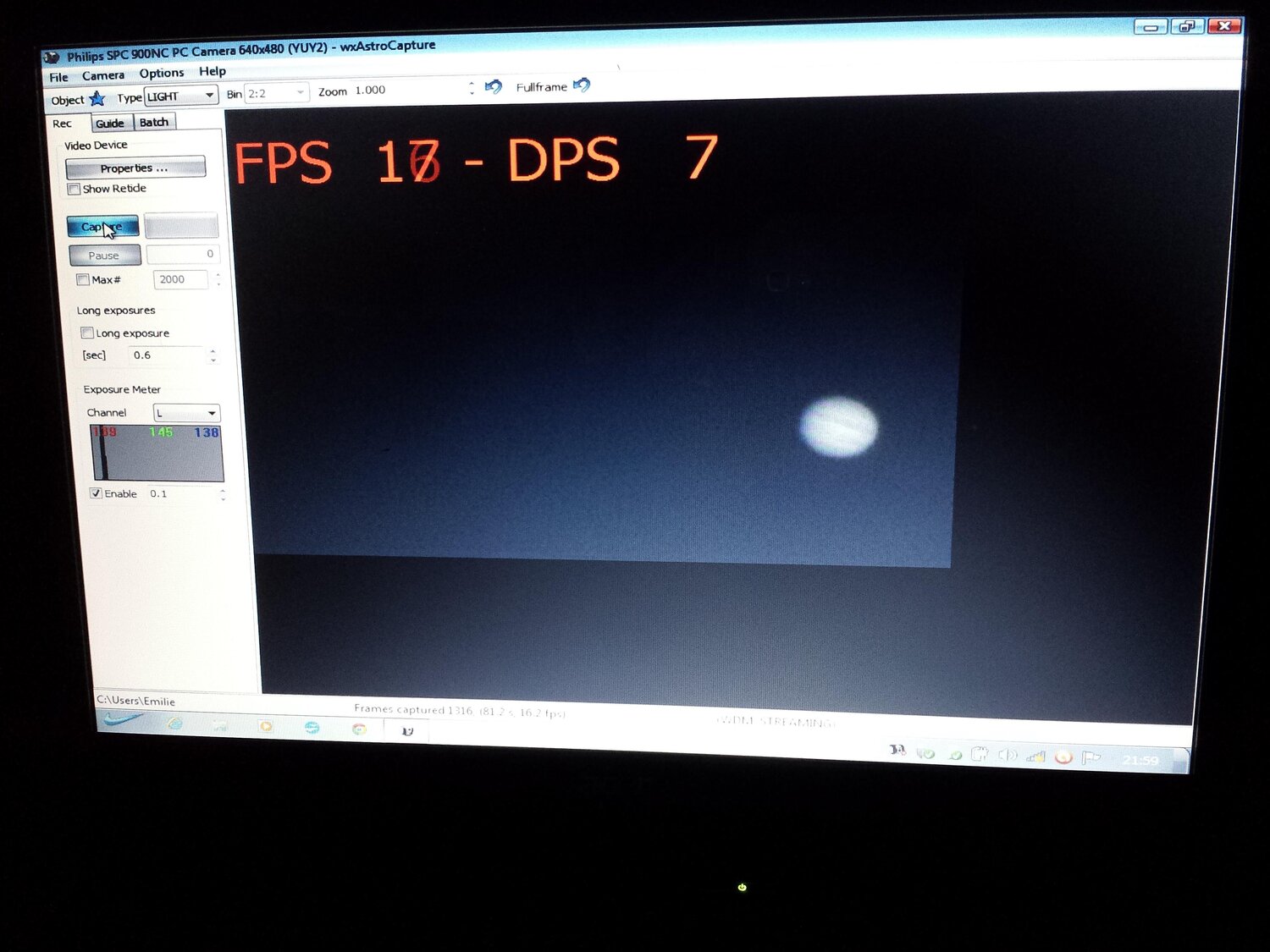Open Internet Explorer from the taskbar
Image resolution: width=1270 pixels, height=952 pixels.
pos(175,724)
